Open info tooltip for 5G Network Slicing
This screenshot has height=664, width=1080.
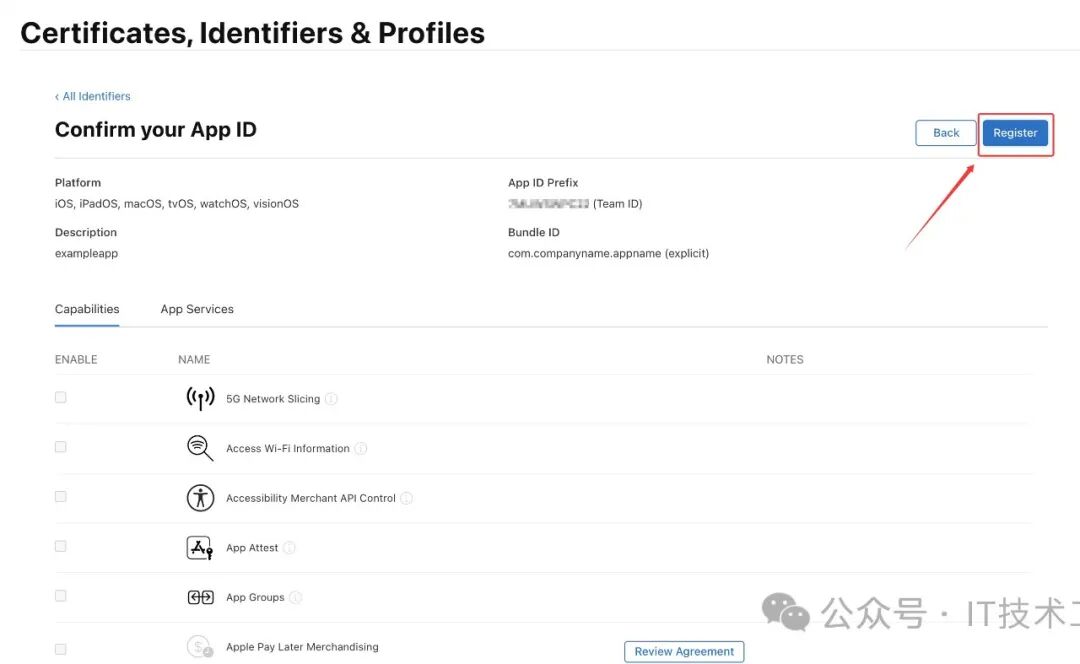tap(331, 399)
